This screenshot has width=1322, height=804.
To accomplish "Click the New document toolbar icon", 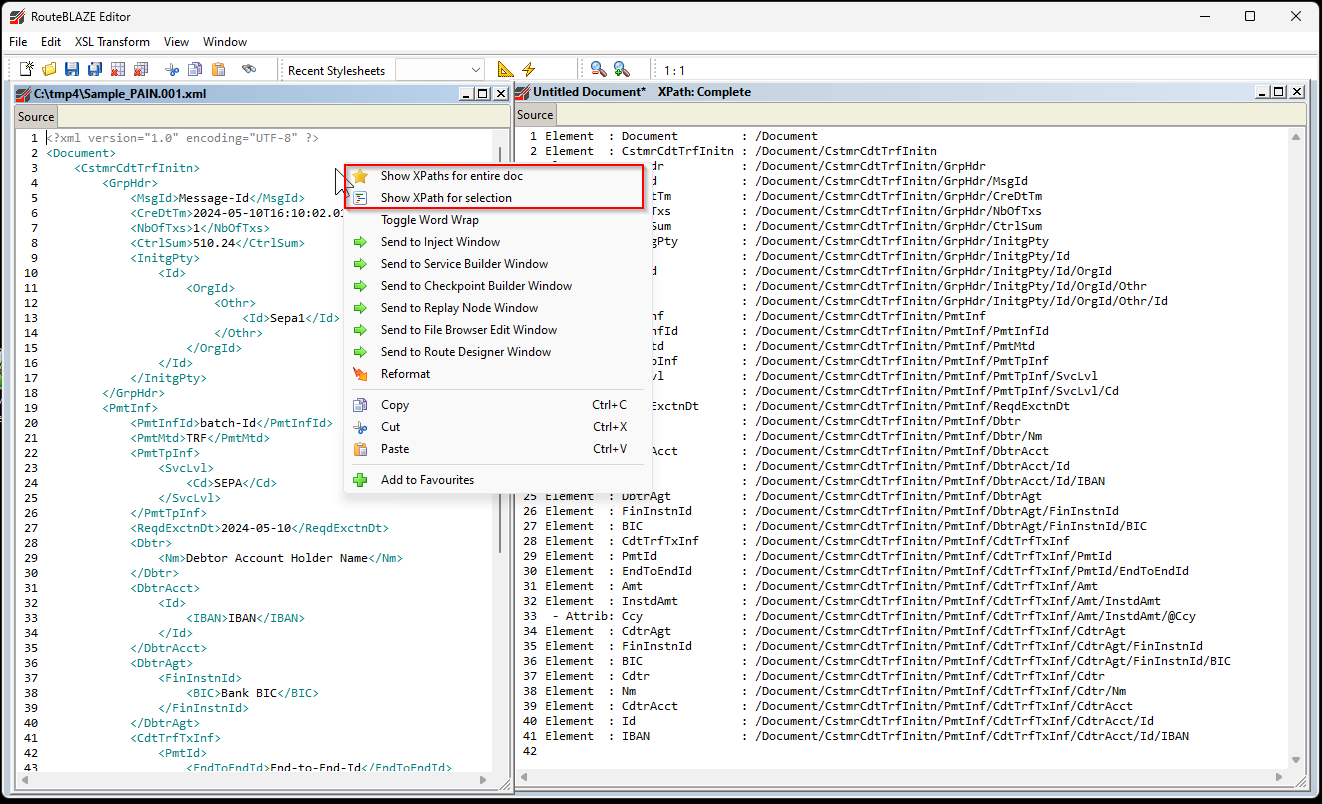I will (27, 69).
